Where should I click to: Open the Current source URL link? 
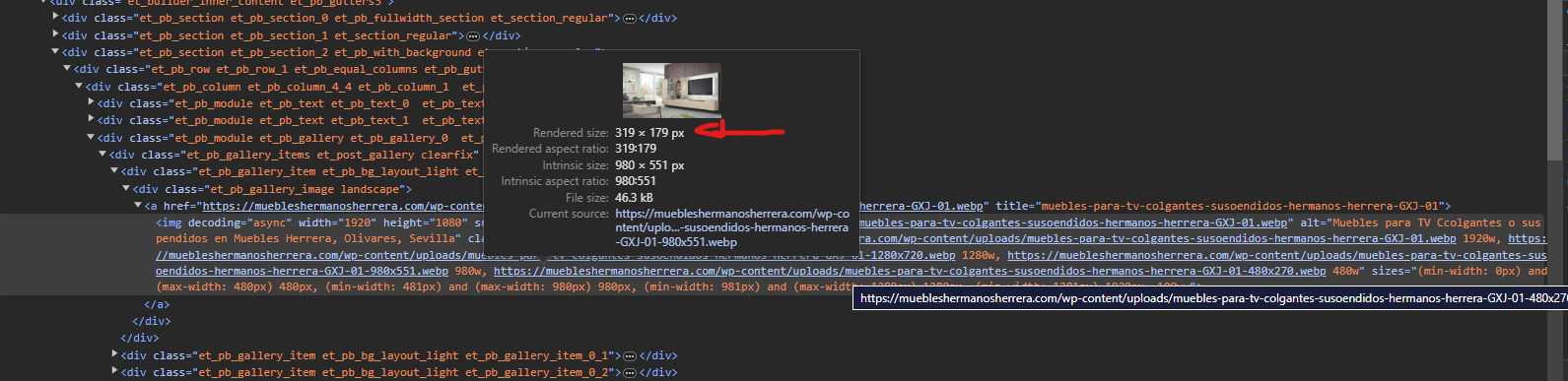(x=731, y=227)
